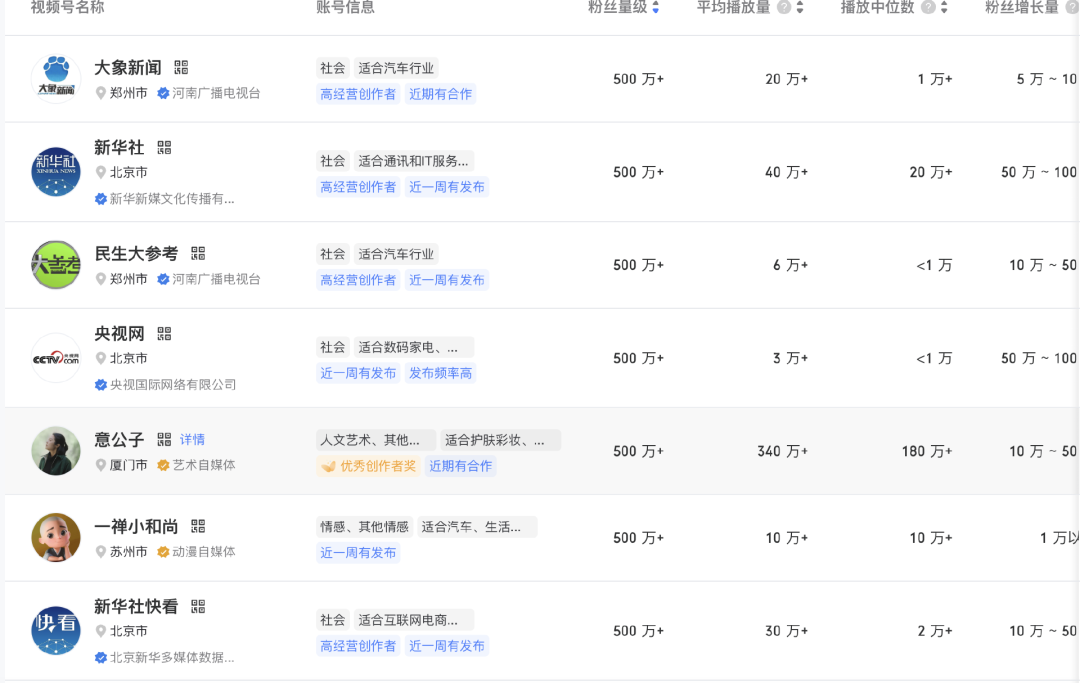The width and height of the screenshot is (1080, 683).
Task: Open QR code icon beside 新华社快看
Action: (x=198, y=607)
